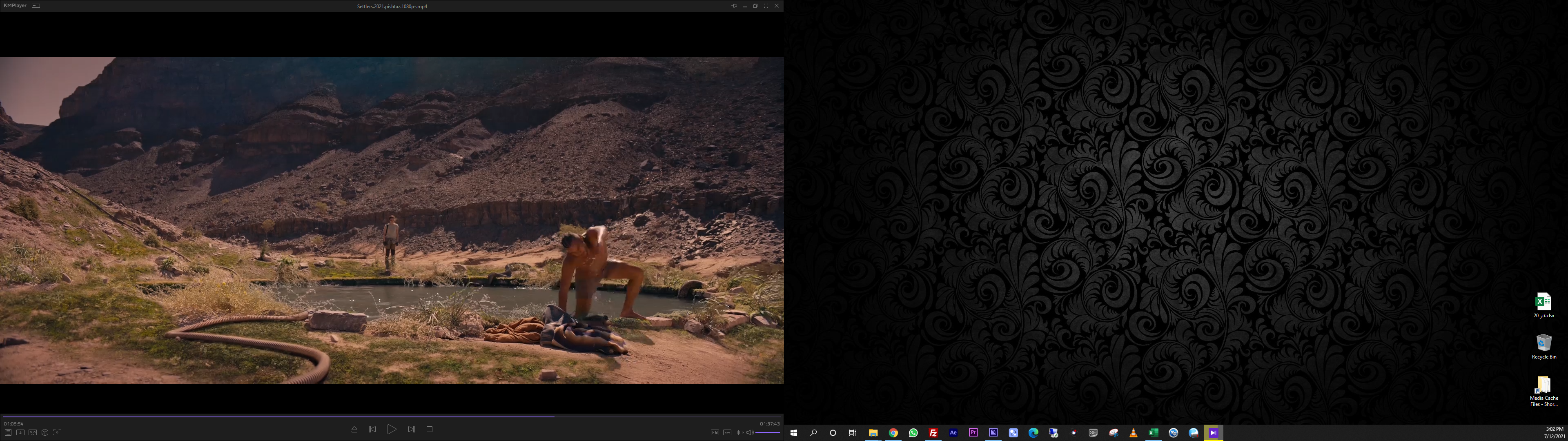Skip to the next track

412,430
